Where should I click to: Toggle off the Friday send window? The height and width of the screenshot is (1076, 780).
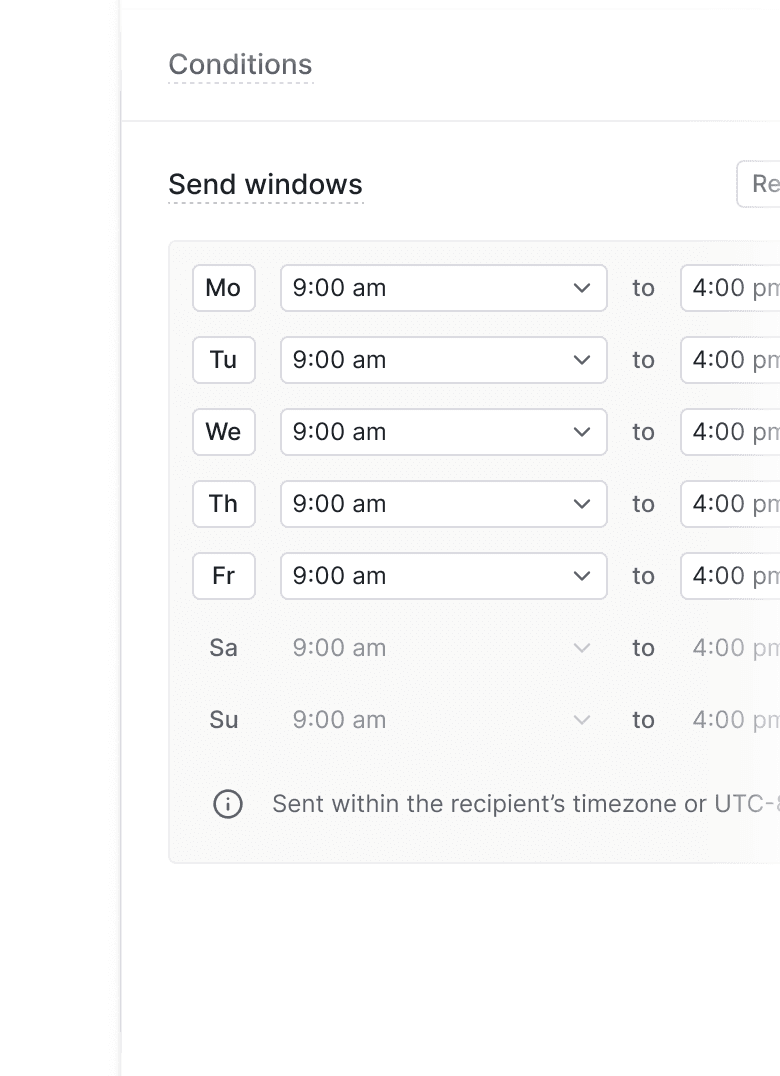point(223,576)
